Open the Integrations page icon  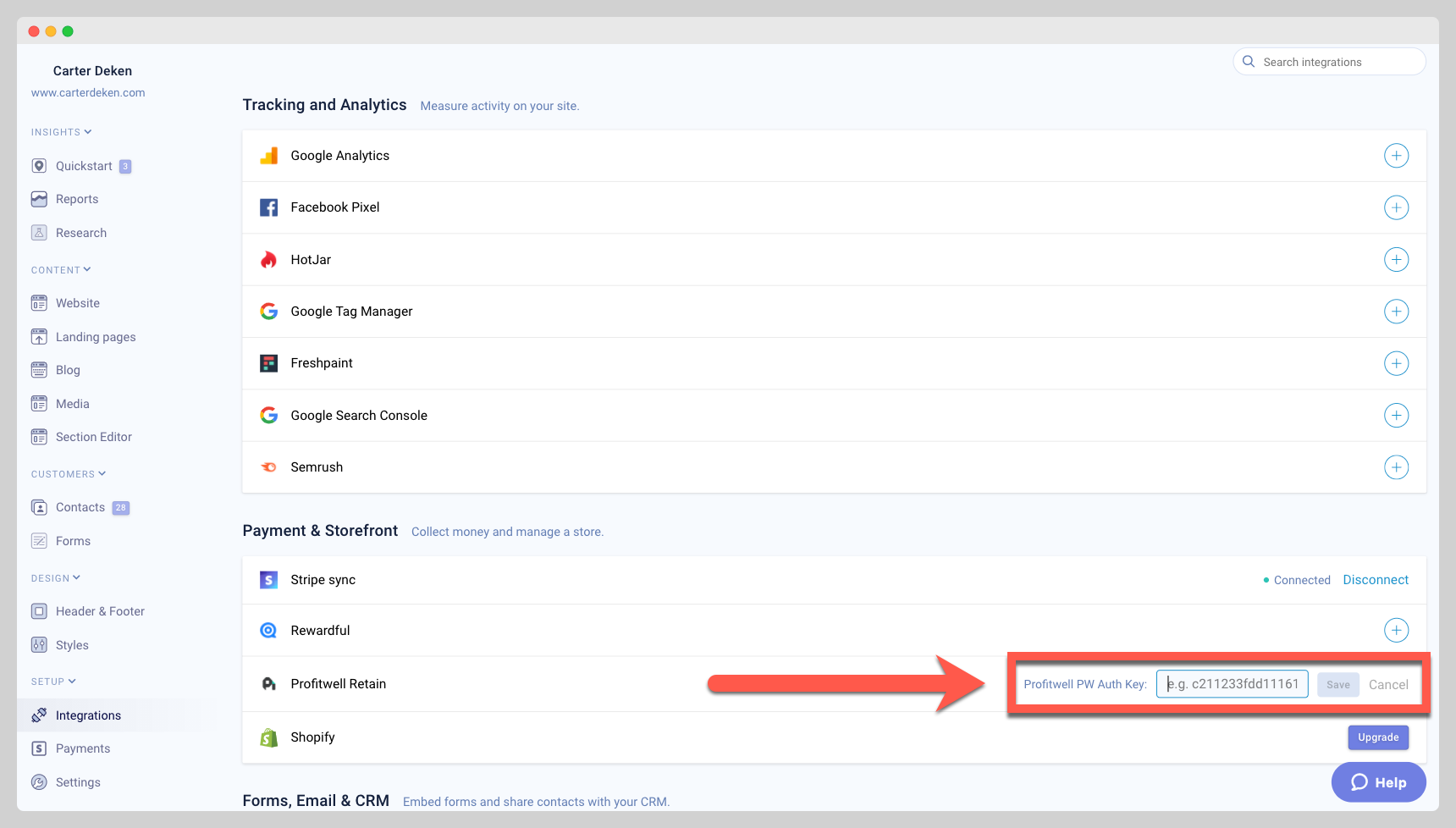pos(40,715)
